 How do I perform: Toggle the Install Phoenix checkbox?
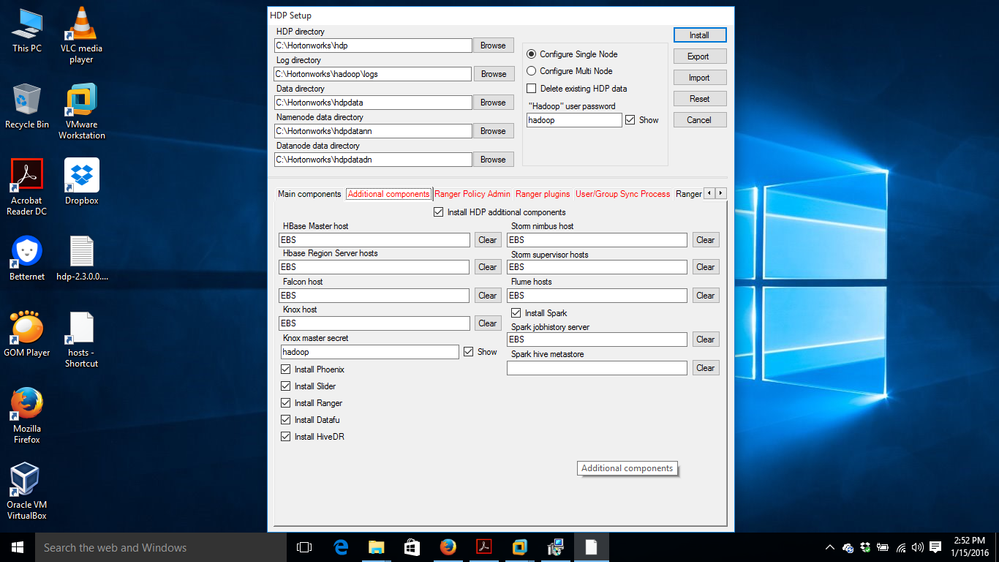click(286, 369)
